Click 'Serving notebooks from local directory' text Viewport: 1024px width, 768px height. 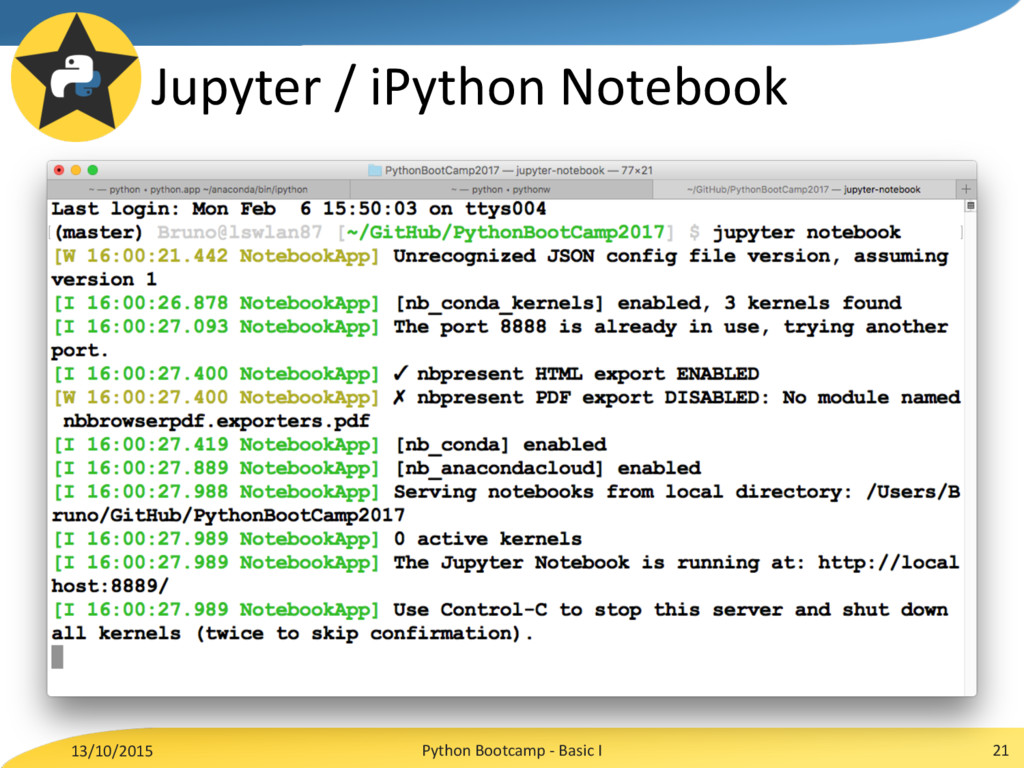click(x=622, y=492)
